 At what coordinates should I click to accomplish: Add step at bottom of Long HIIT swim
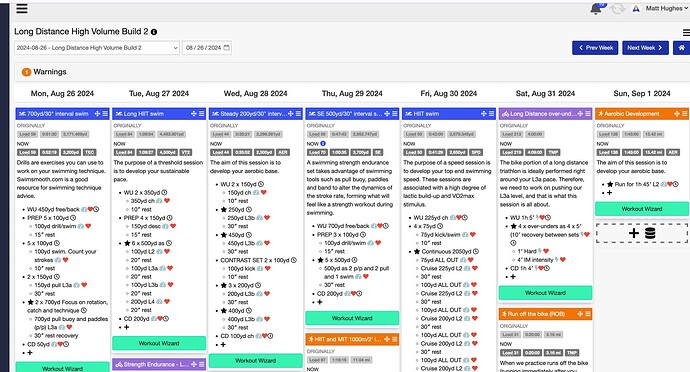126,327
